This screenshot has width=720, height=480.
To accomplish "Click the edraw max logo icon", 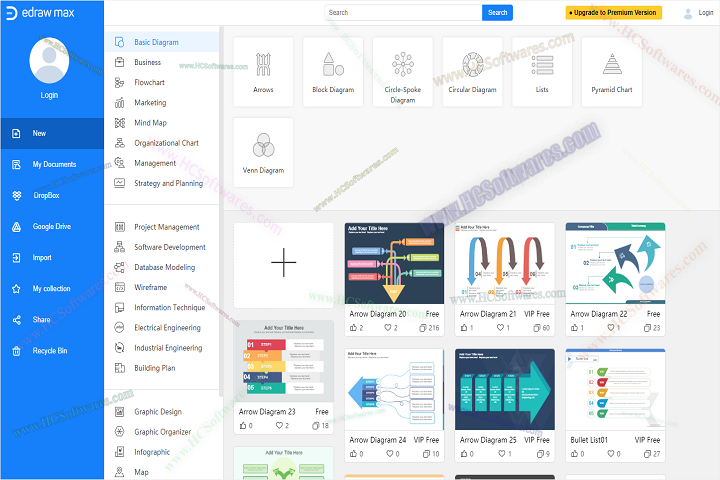I will (11, 13).
